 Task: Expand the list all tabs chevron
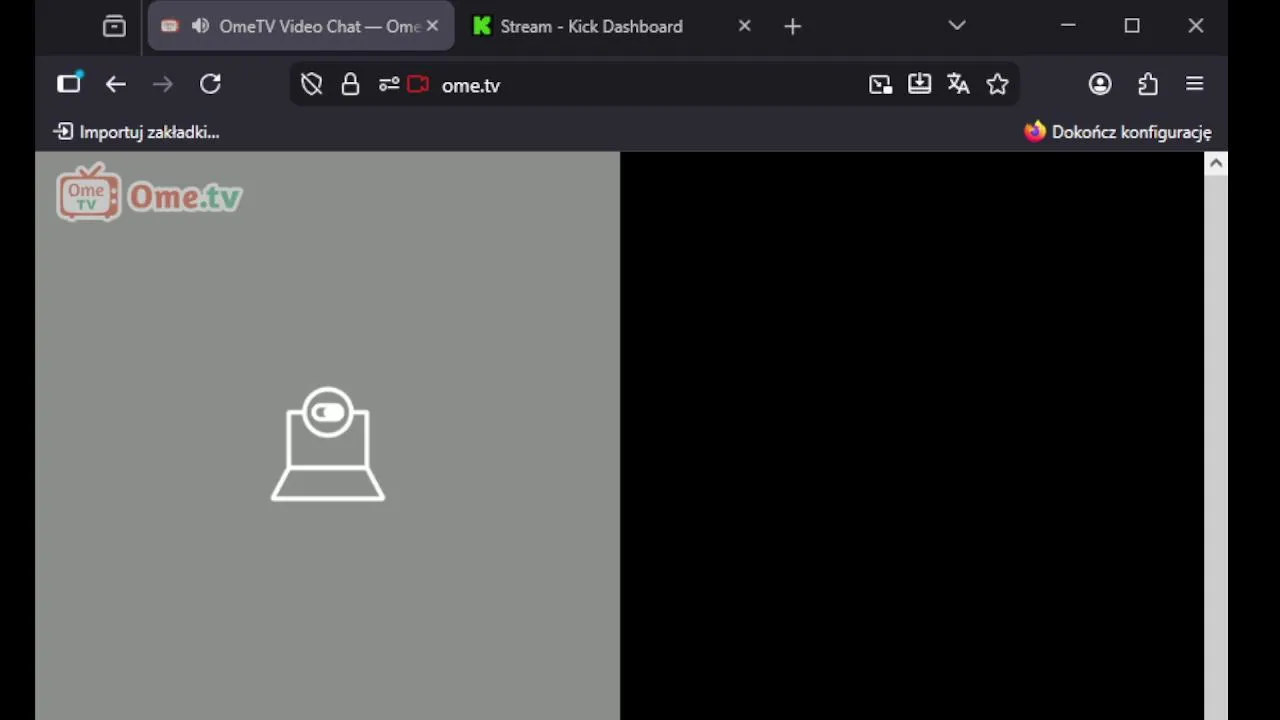(x=957, y=26)
